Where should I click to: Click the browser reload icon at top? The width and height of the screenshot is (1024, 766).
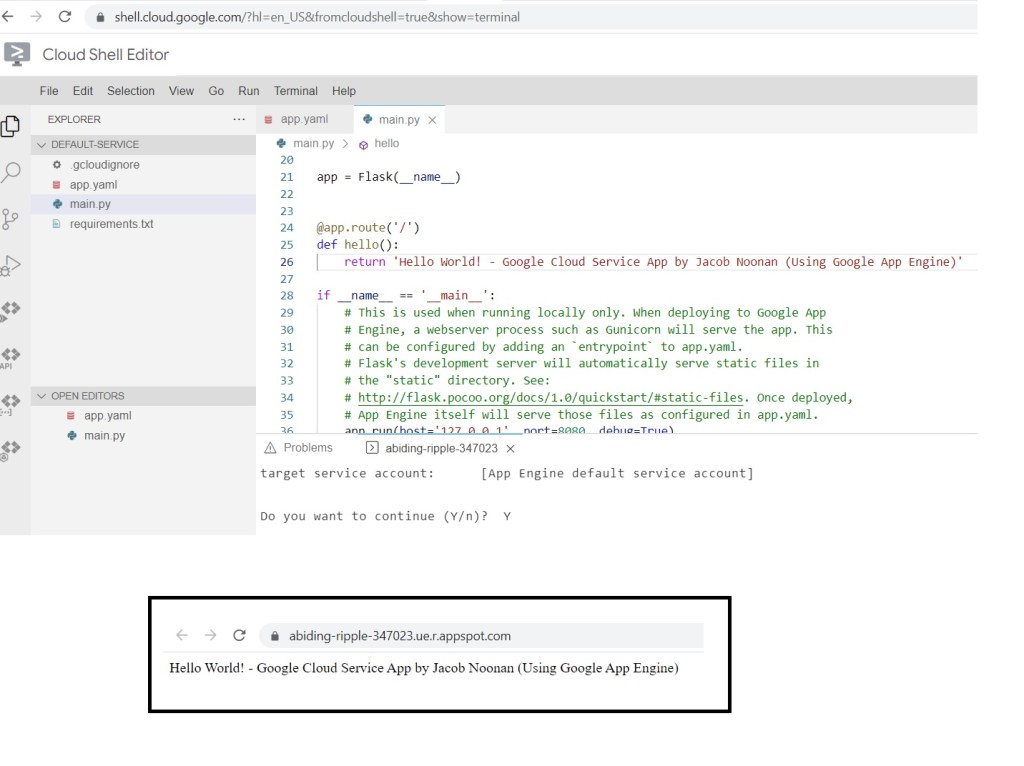[65, 17]
